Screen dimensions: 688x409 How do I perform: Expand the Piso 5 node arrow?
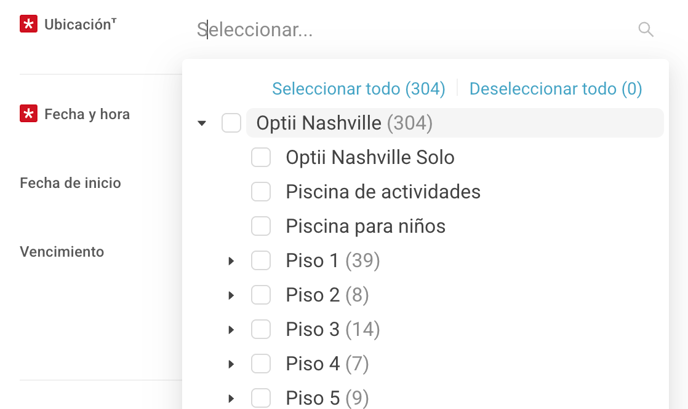point(231,398)
